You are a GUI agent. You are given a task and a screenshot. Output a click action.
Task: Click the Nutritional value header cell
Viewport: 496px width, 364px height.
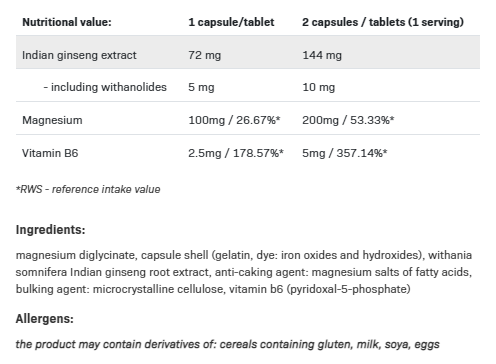pos(67,22)
